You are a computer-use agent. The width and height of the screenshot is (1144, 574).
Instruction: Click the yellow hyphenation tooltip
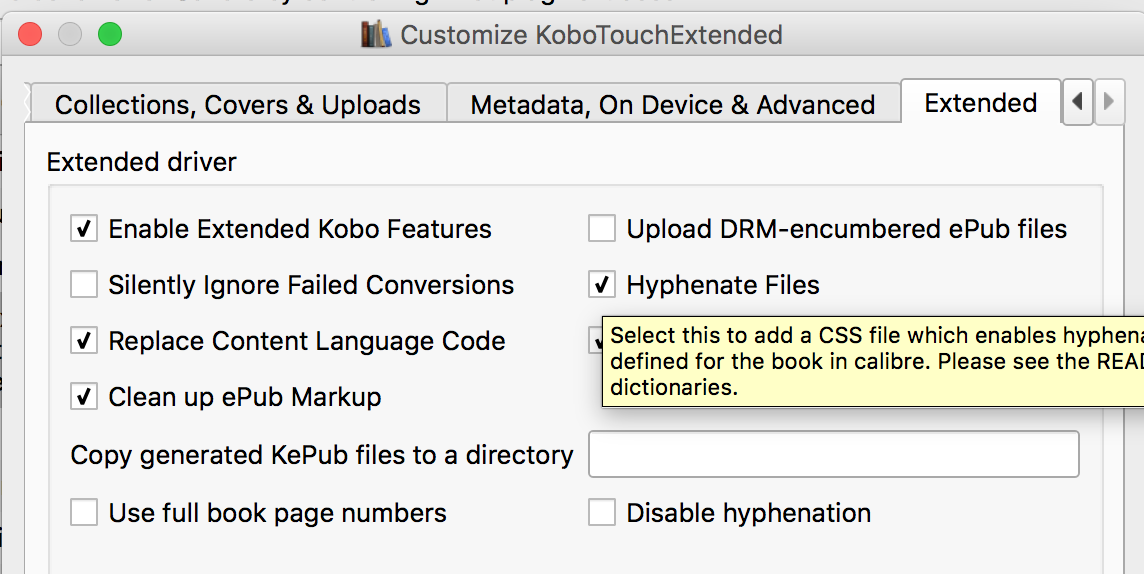(870, 362)
